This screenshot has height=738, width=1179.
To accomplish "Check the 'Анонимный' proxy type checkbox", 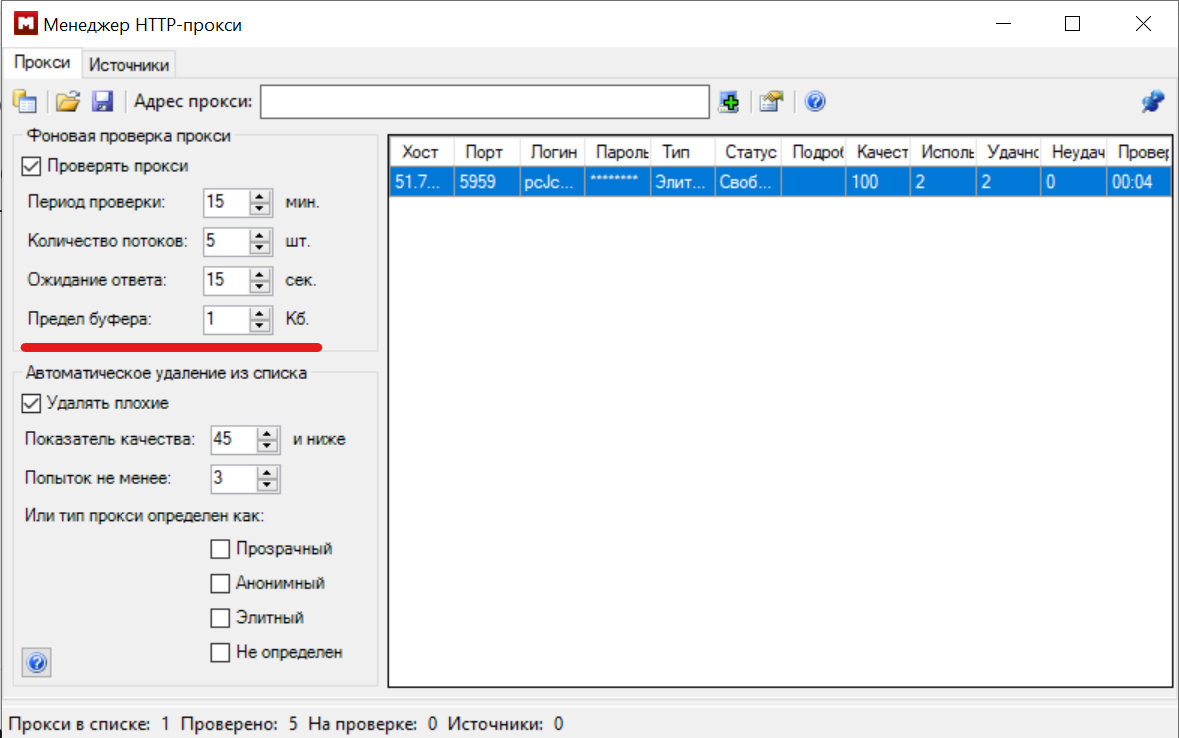I will (220, 584).
